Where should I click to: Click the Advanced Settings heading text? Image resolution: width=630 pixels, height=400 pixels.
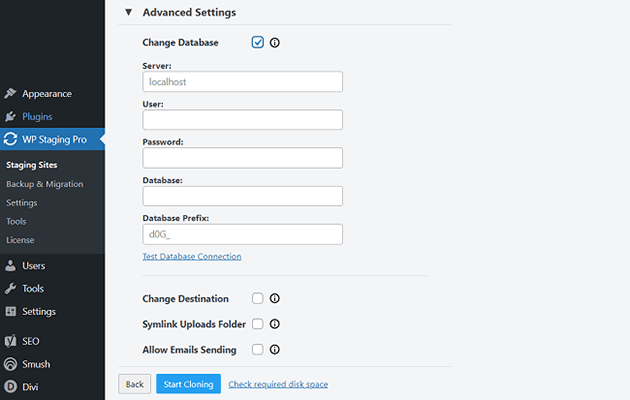(189, 12)
